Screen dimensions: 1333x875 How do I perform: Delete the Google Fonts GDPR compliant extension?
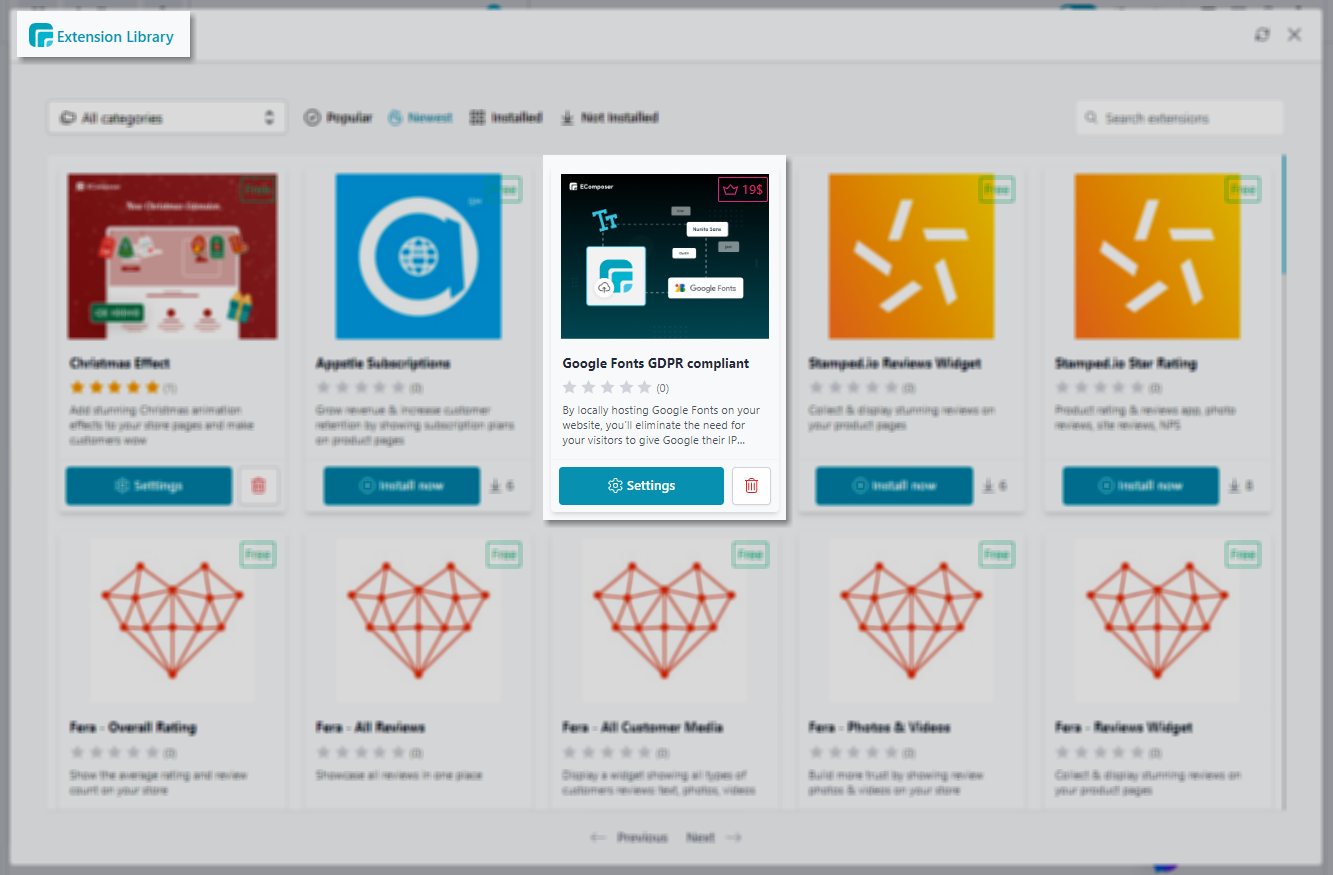(751, 486)
